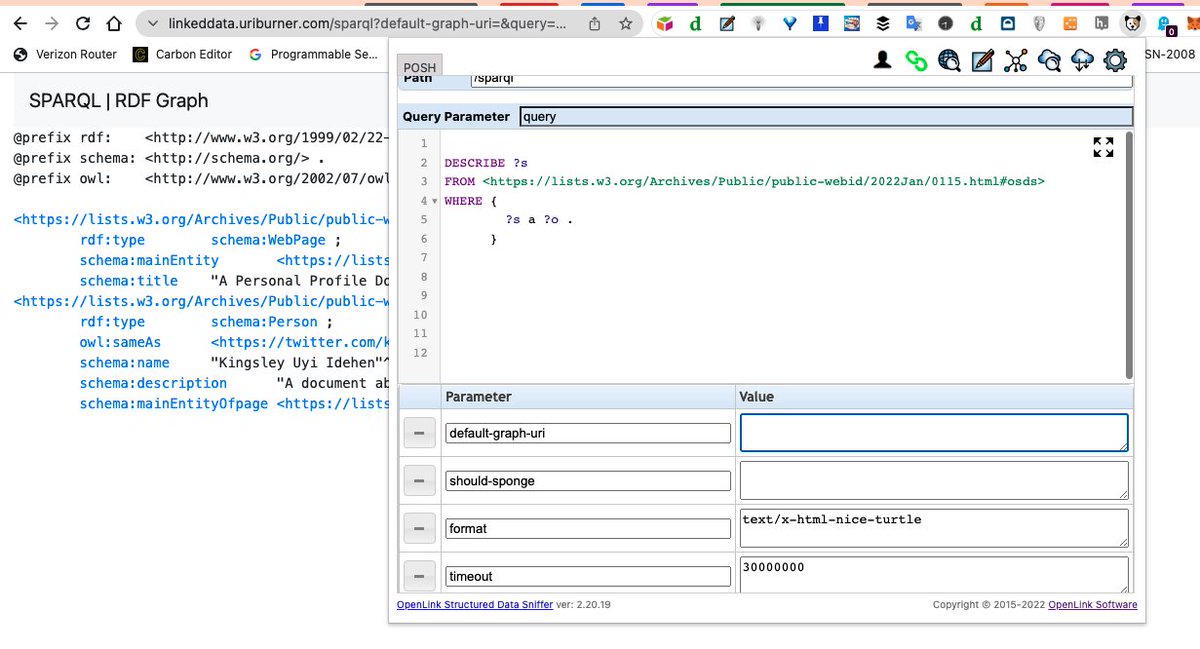This screenshot has width=1200, height=649.
Task: Click schema:mainEntityOfpage property link
Action: (174, 403)
